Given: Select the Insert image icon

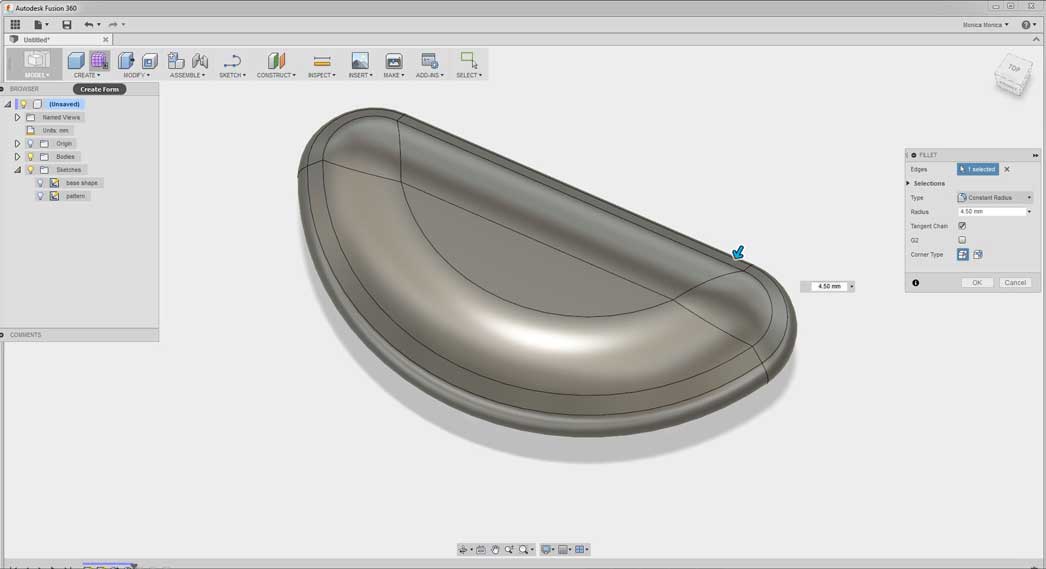Looking at the screenshot, I should (360, 61).
